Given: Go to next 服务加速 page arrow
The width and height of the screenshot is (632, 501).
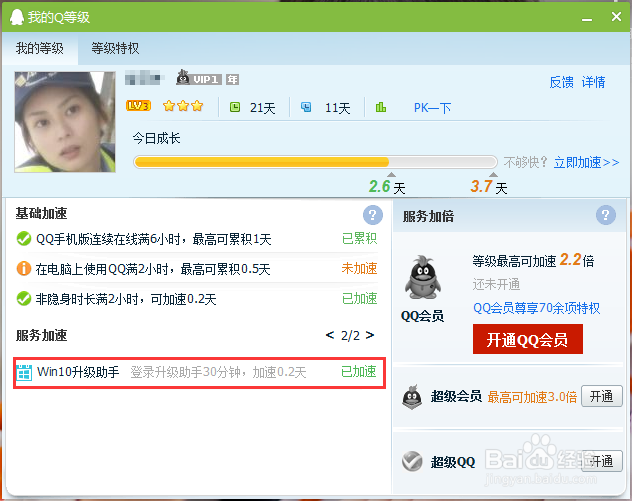Looking at the screenshot, I should click(x=370, y=335).
